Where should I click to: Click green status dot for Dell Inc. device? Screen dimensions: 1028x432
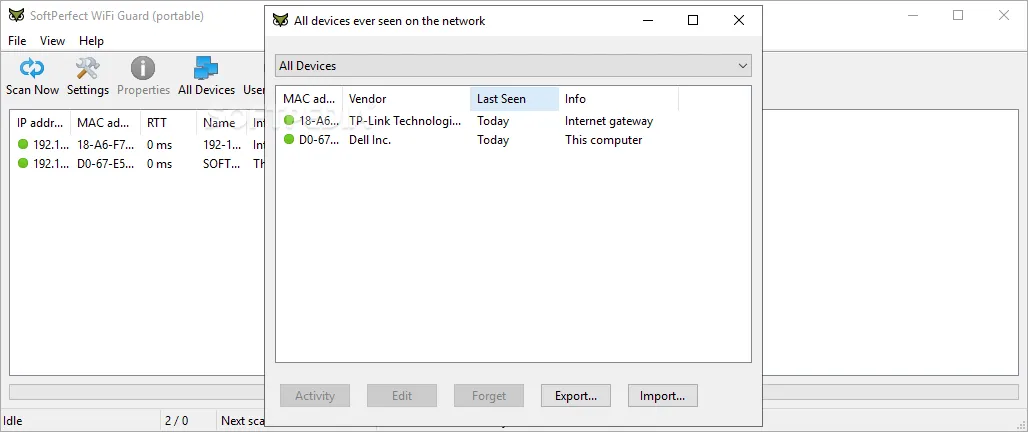click(289, 140)
